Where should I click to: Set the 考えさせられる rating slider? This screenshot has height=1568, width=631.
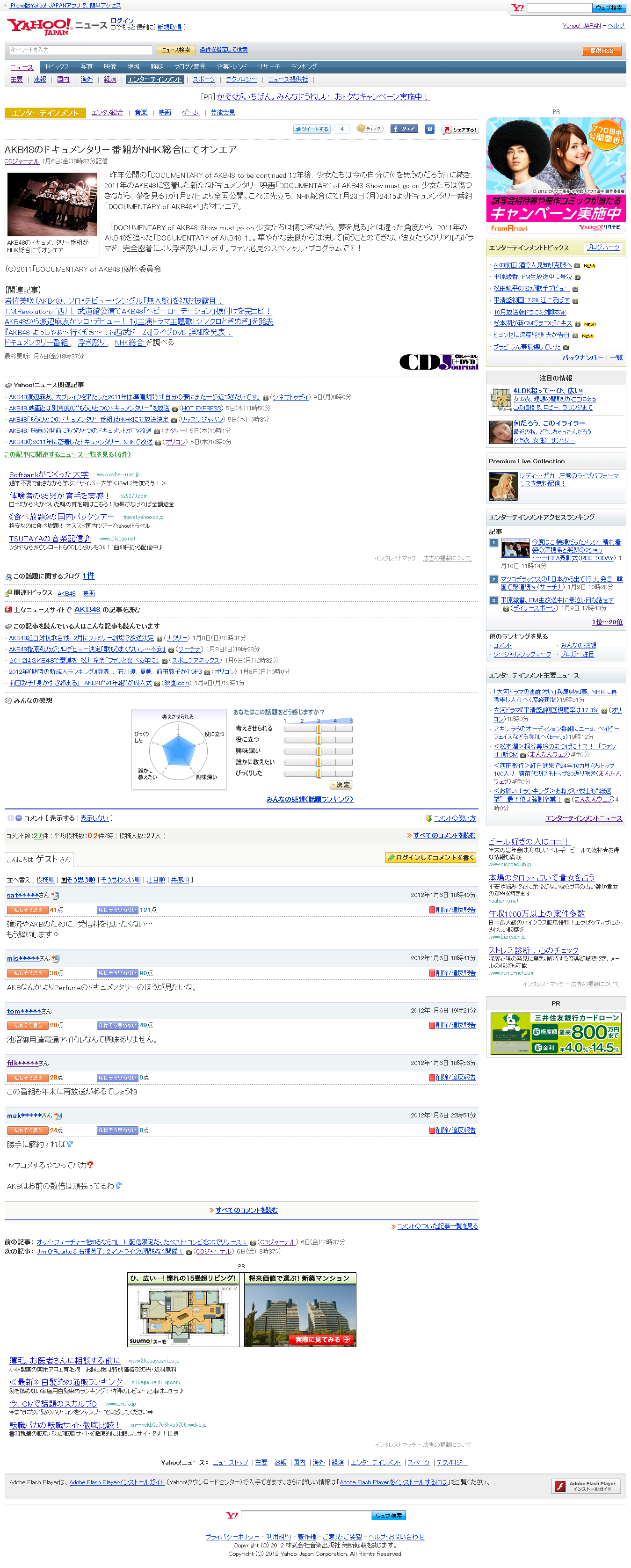(318, 729)
